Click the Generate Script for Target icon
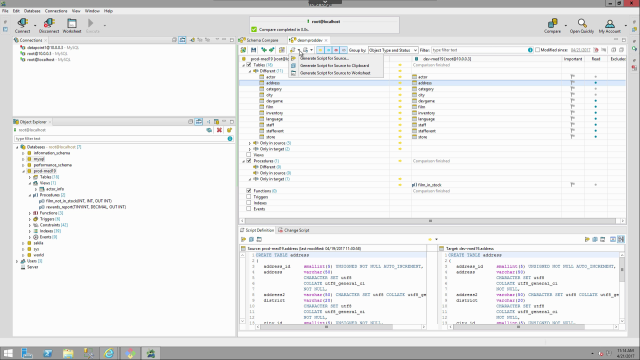The width and height of the screenshot is (640, 360). (x=305, y=50)
